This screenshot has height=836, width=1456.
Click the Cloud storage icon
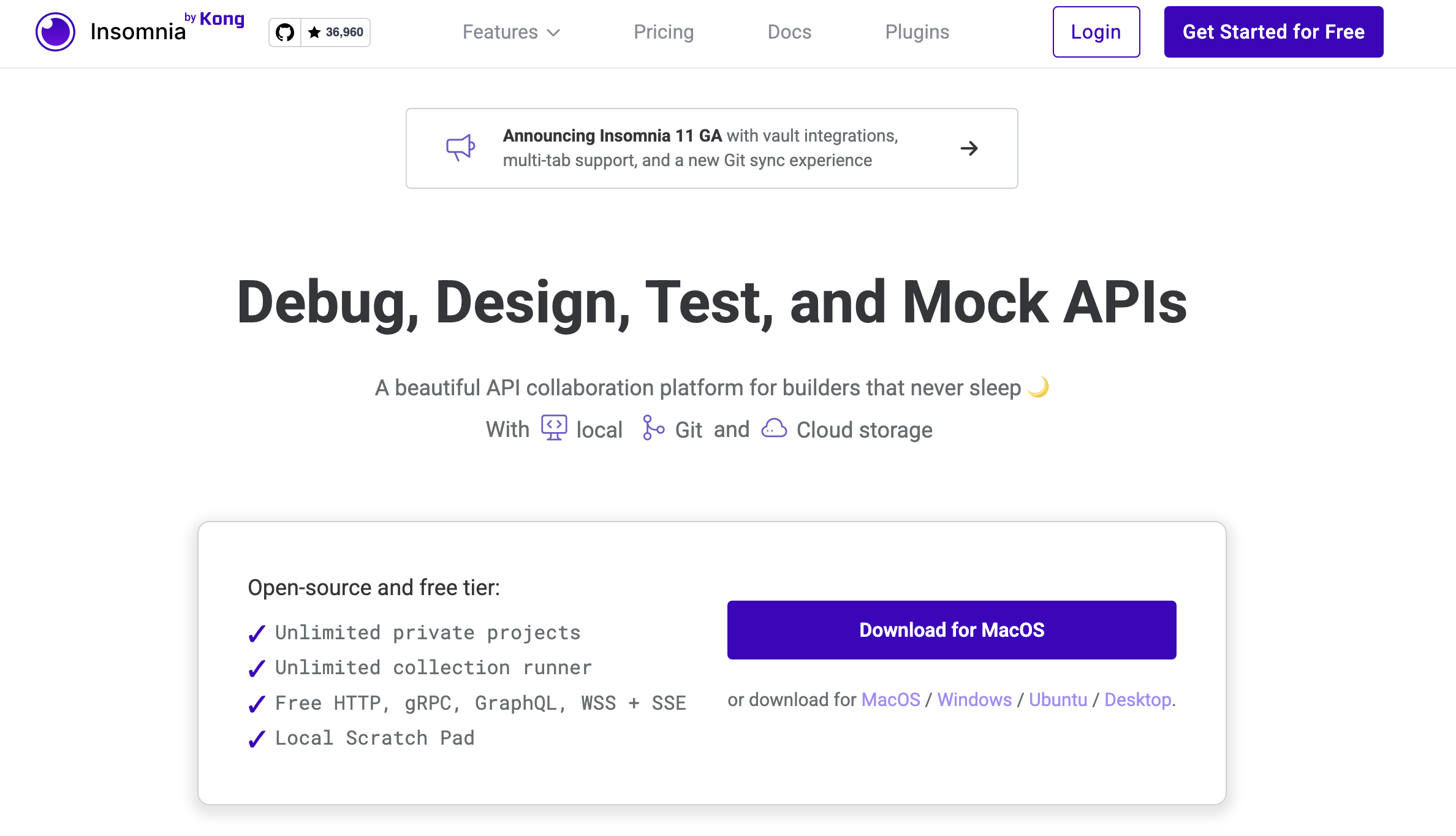[x=774, y=428]
